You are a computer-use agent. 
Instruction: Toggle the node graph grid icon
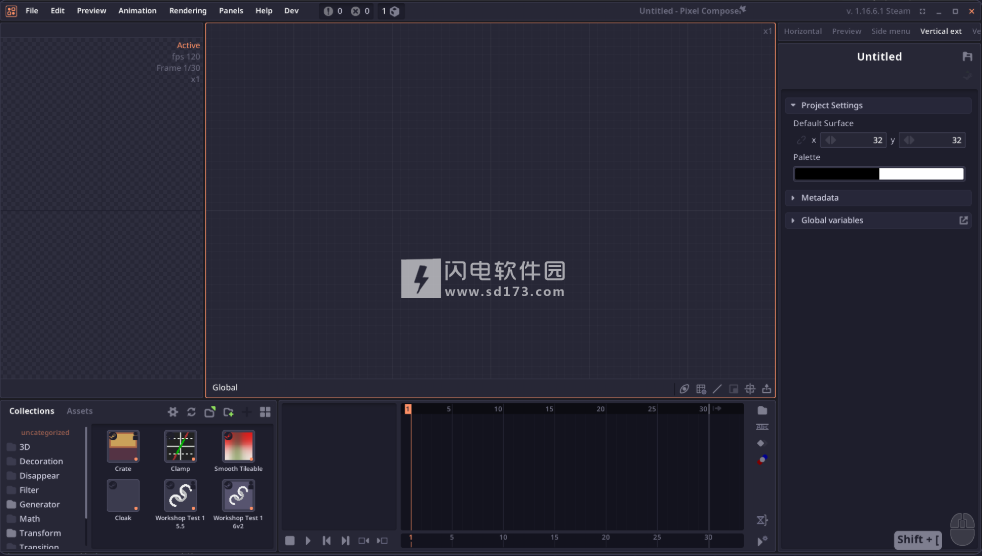[701, 389]
